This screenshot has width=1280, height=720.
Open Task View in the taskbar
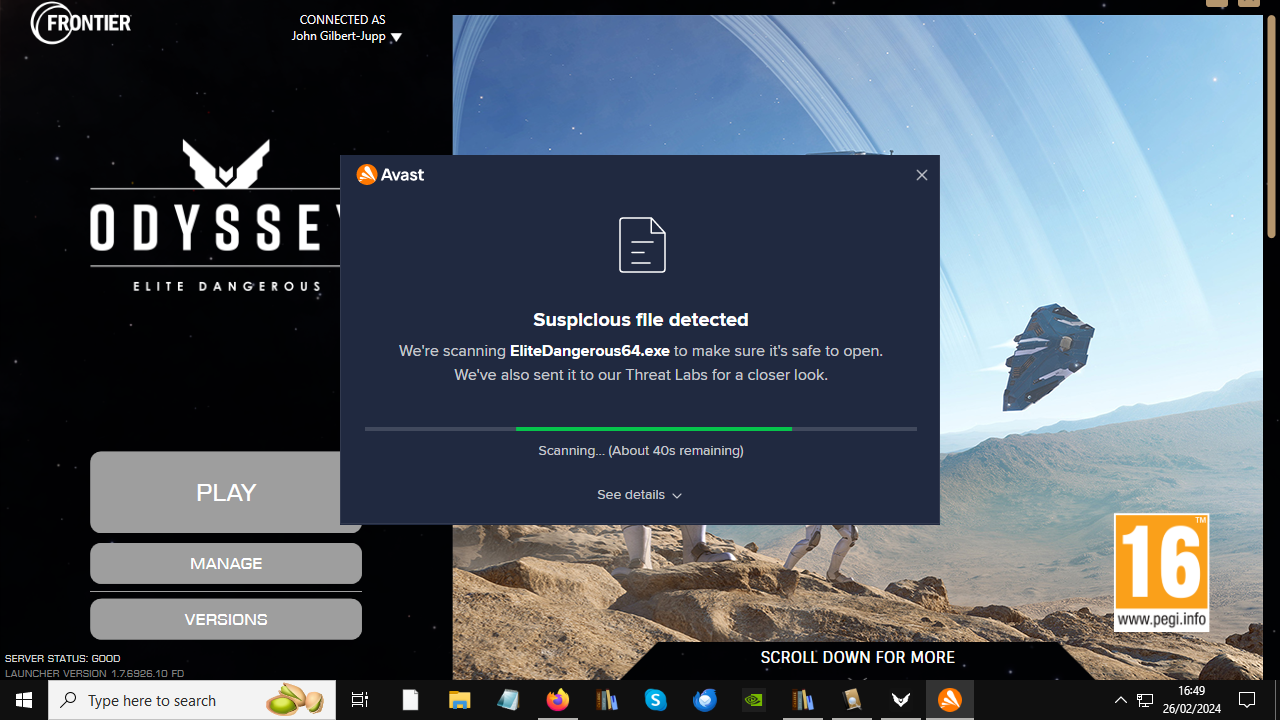coord(360,700)
